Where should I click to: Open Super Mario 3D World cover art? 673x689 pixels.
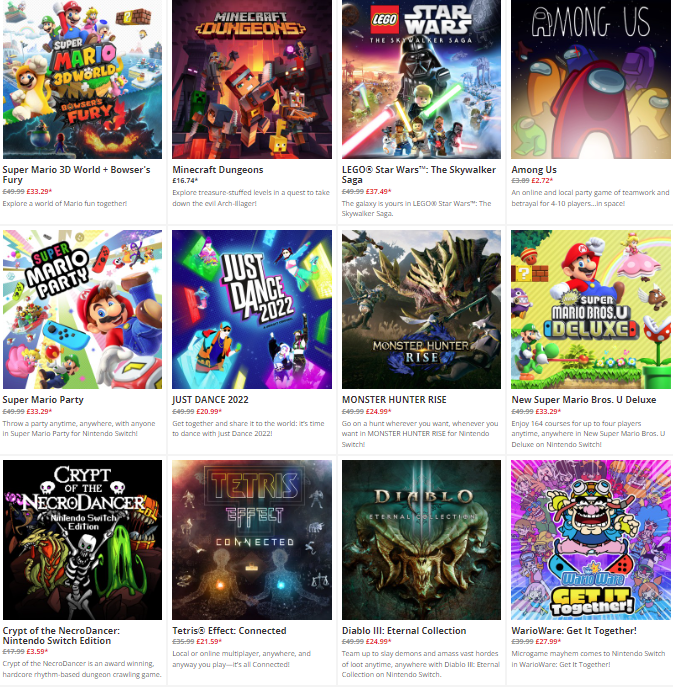[x=82, y=79]
